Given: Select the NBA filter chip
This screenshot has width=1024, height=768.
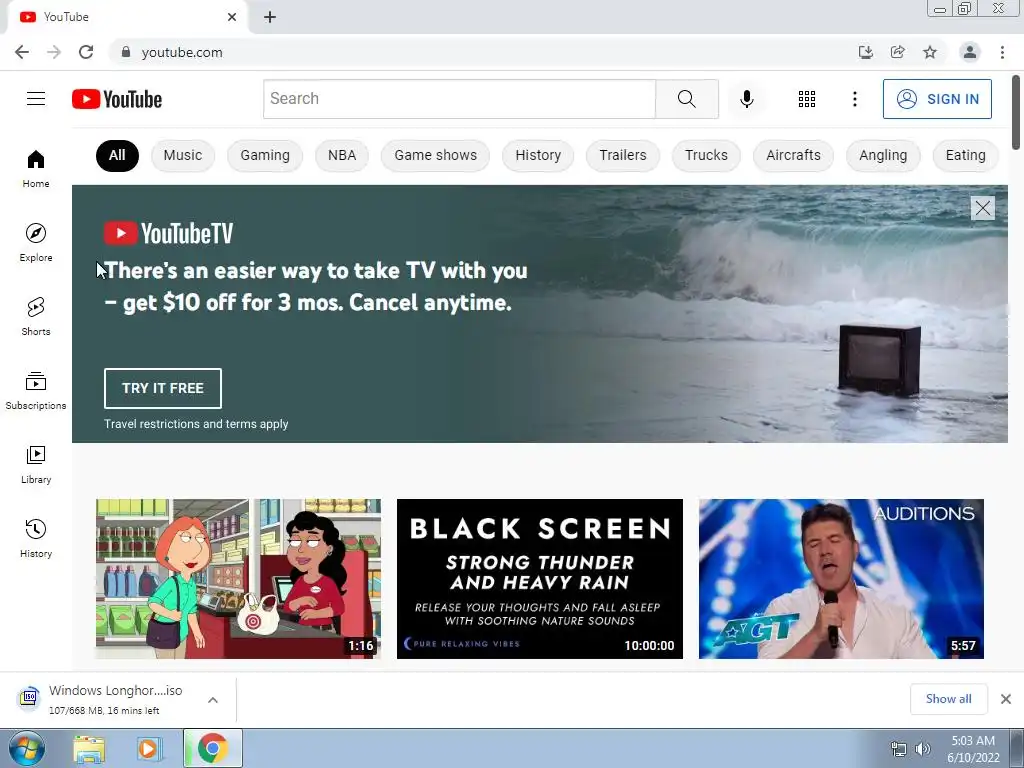Looking at the screenshot, I should (342, 155).
